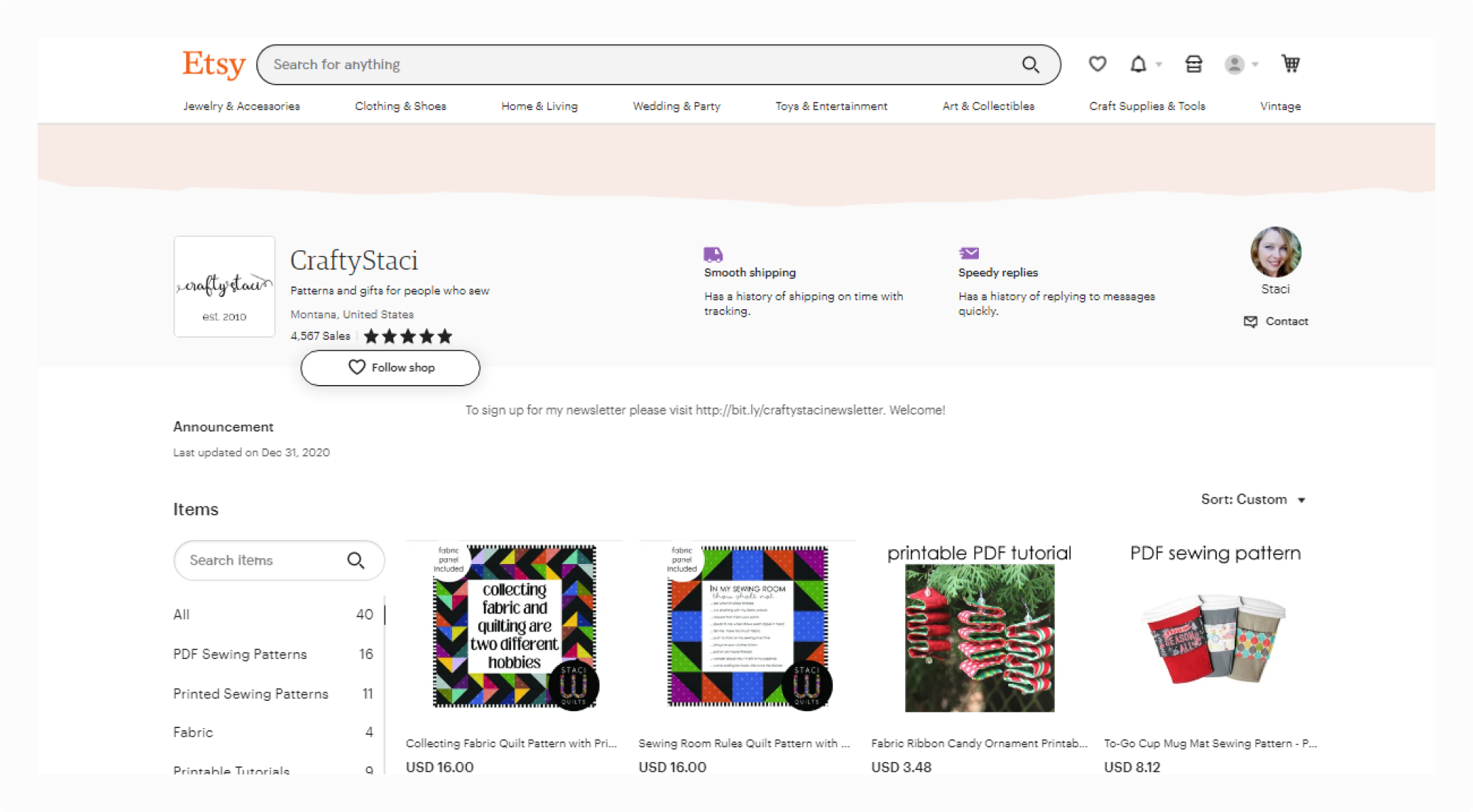
Task: Click the USD 3.48 price
Action: tap(901, 767)
